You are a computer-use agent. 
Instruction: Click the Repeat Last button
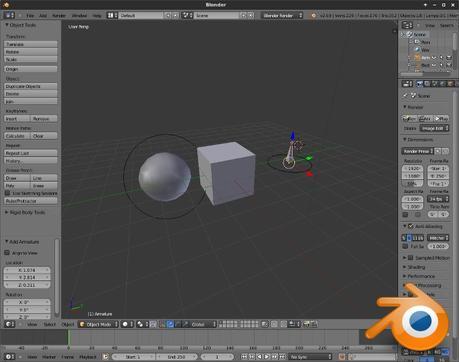(31, 153)
